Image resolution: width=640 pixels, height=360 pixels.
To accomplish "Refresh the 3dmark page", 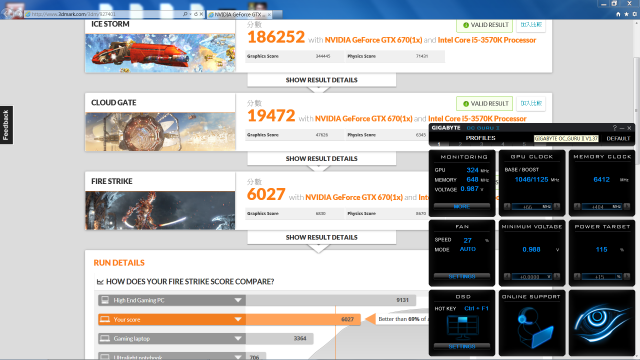I will click(196, 14).
